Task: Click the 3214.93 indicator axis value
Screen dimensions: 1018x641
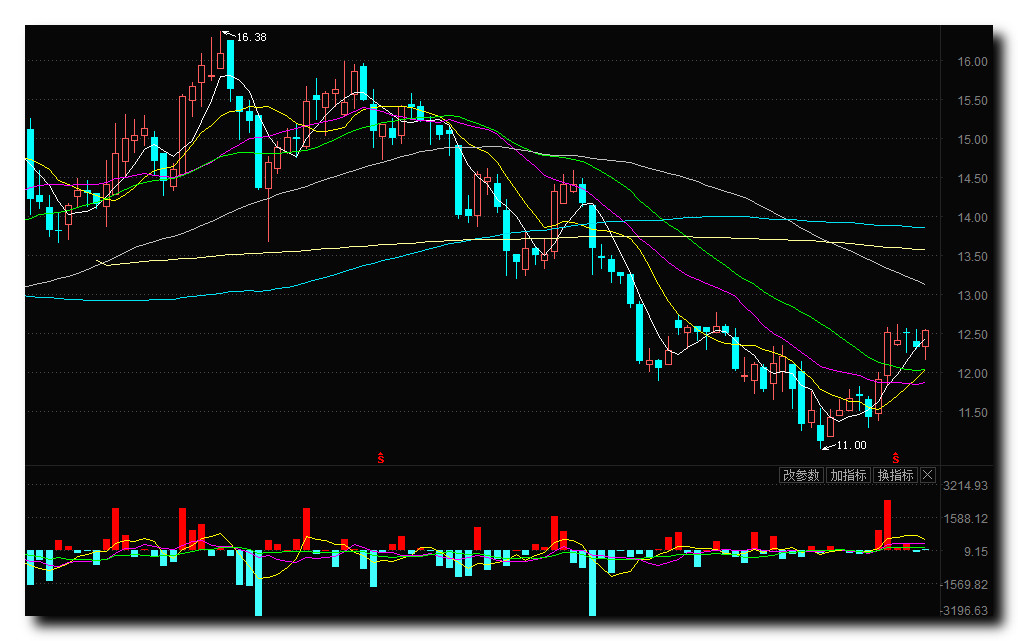Action: point(965,486)
